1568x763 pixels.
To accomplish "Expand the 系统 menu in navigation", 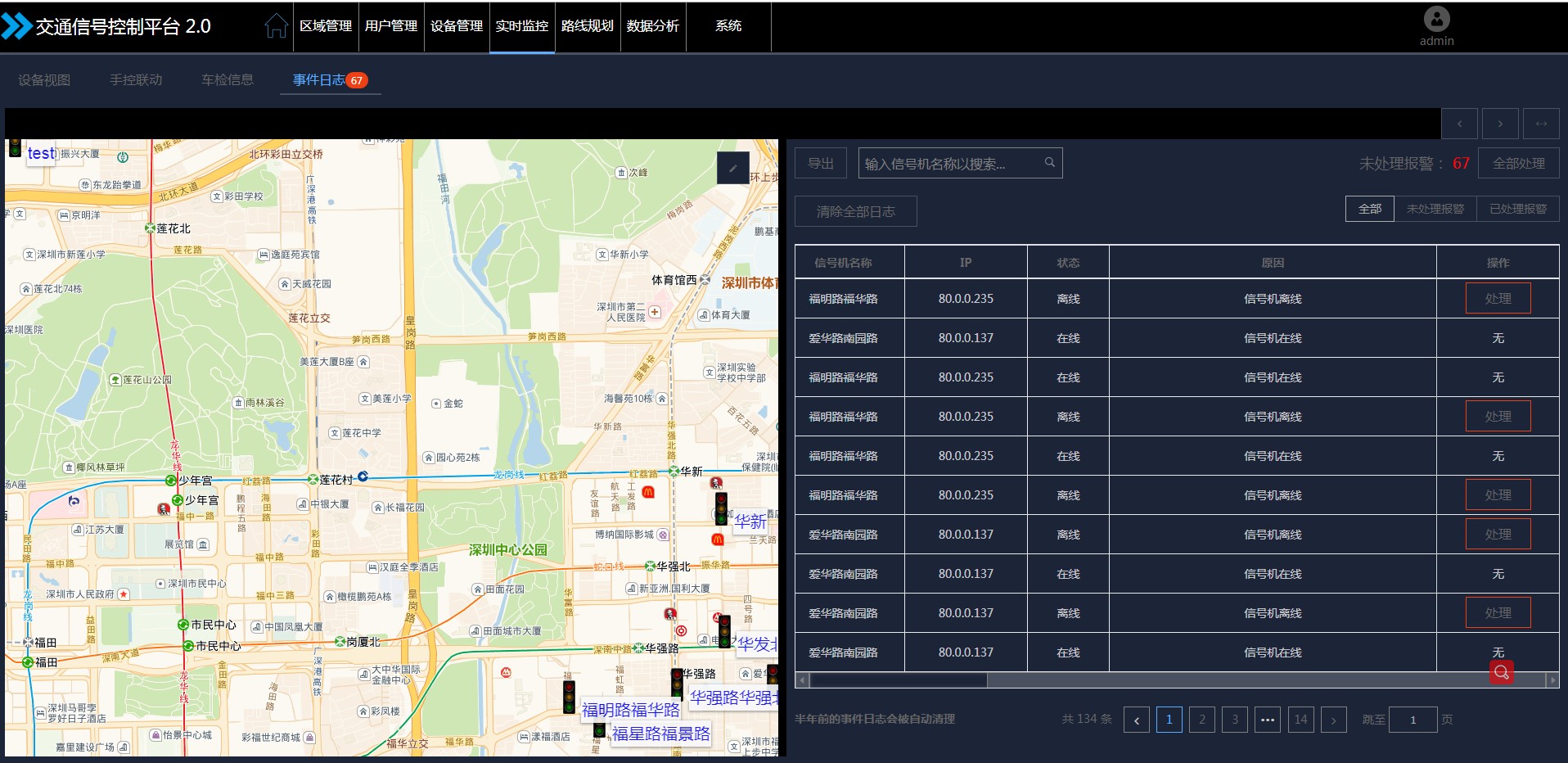I will (x=728, y=26).
